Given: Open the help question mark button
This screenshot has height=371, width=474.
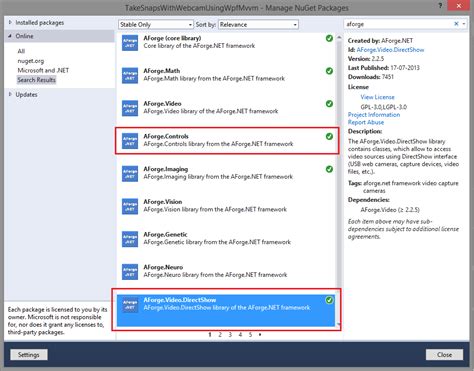Looking at the screenshot, I should coord(440,6).
